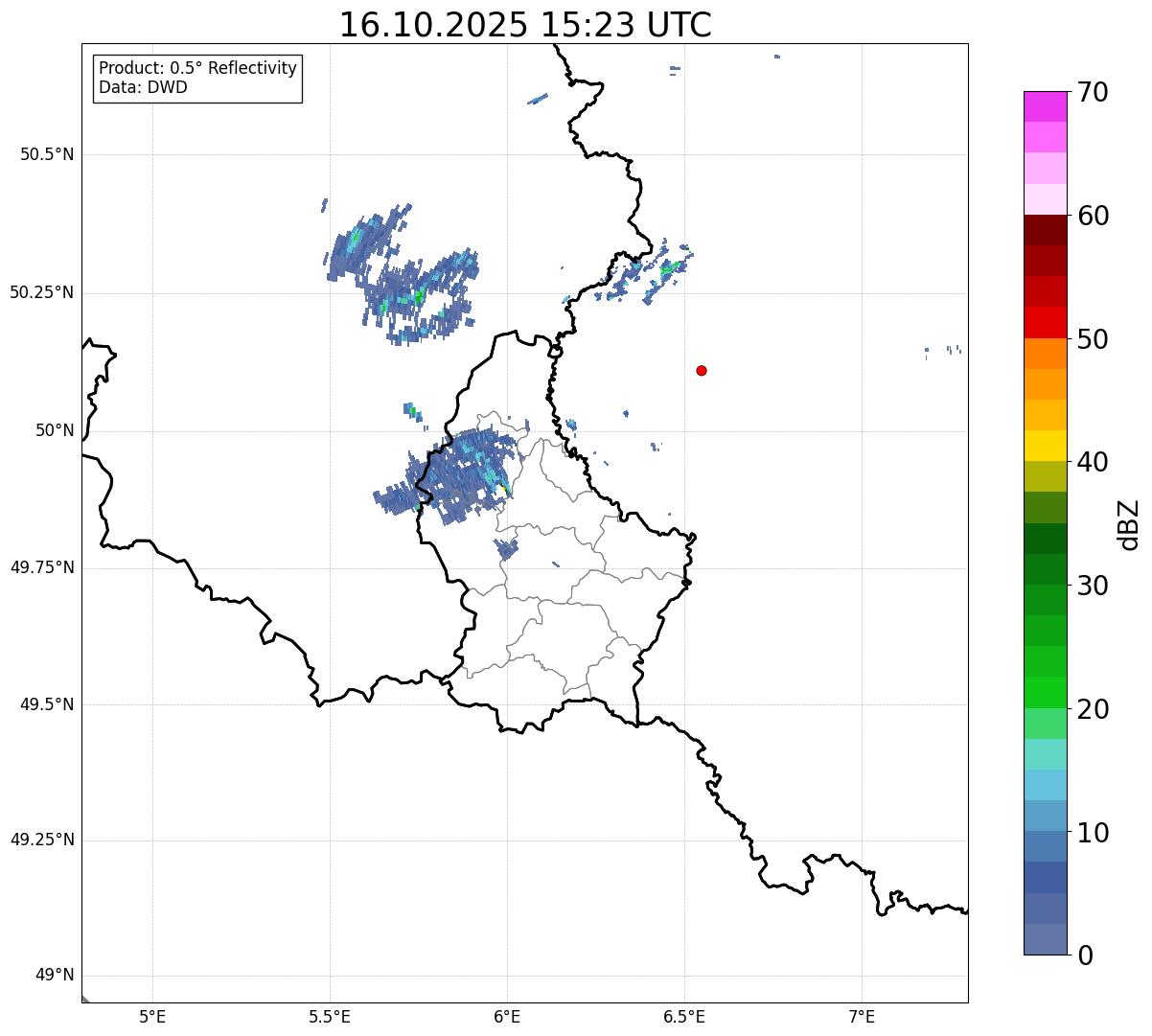Click the orange colorbar segment above 50
The image size is (1152, 1036).
(1045, 354)
